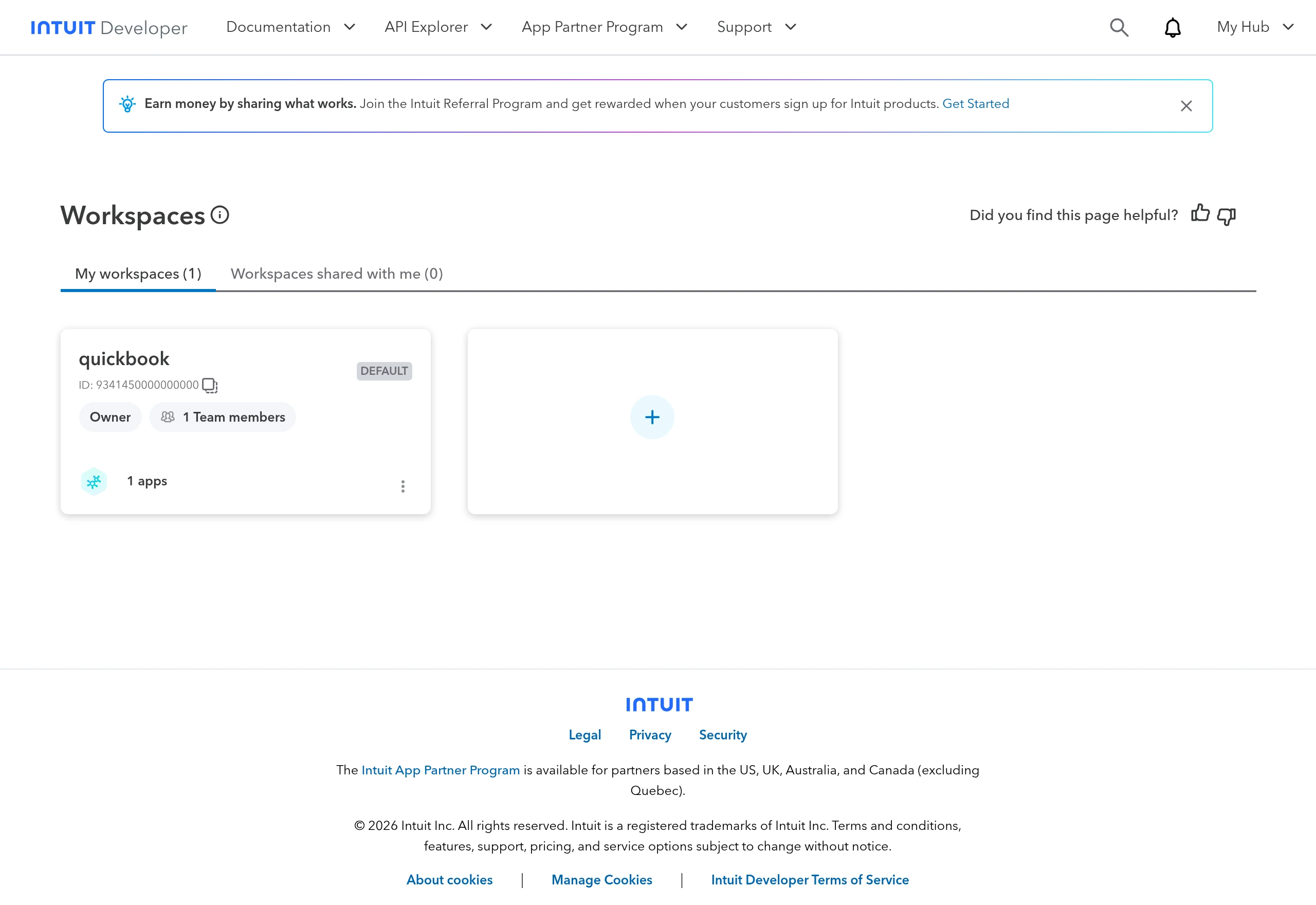Click the 1 apps label
Image resolution: width=1316 pixels, height=905 pixels.
pos(147,481)
